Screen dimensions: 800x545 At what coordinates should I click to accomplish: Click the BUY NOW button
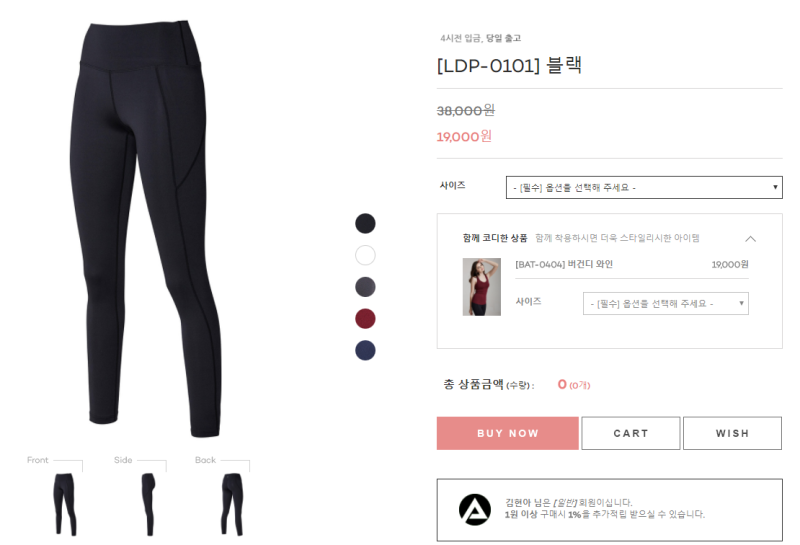point(508,433)
